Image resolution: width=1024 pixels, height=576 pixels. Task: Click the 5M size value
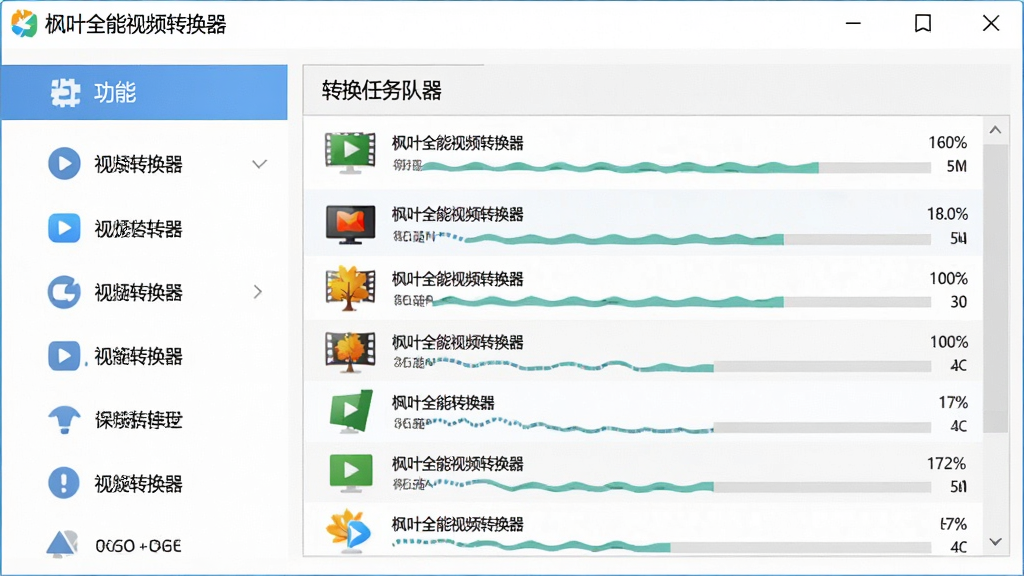click(x=957, y=167)
